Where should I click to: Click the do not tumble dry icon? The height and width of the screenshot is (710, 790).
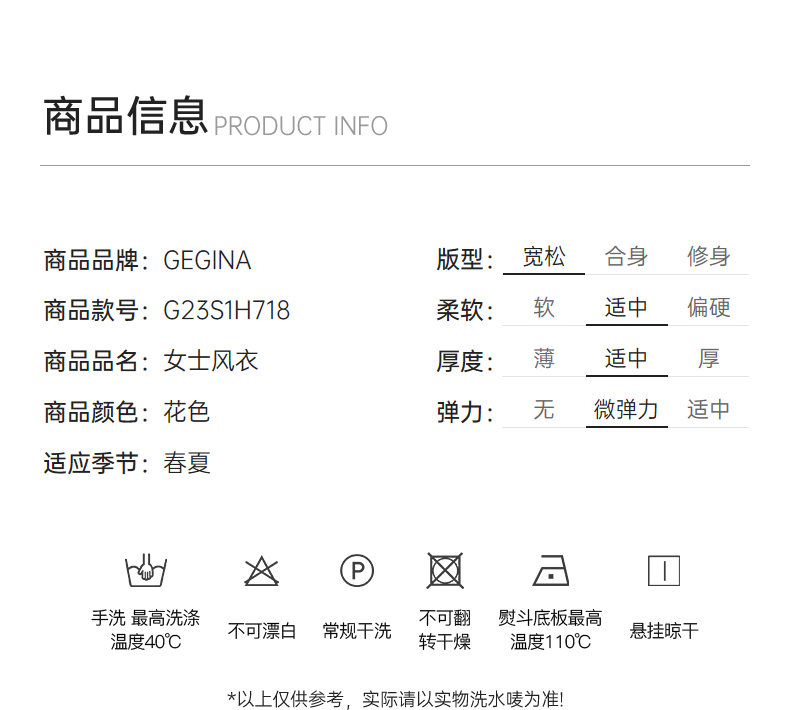(445, 571)
